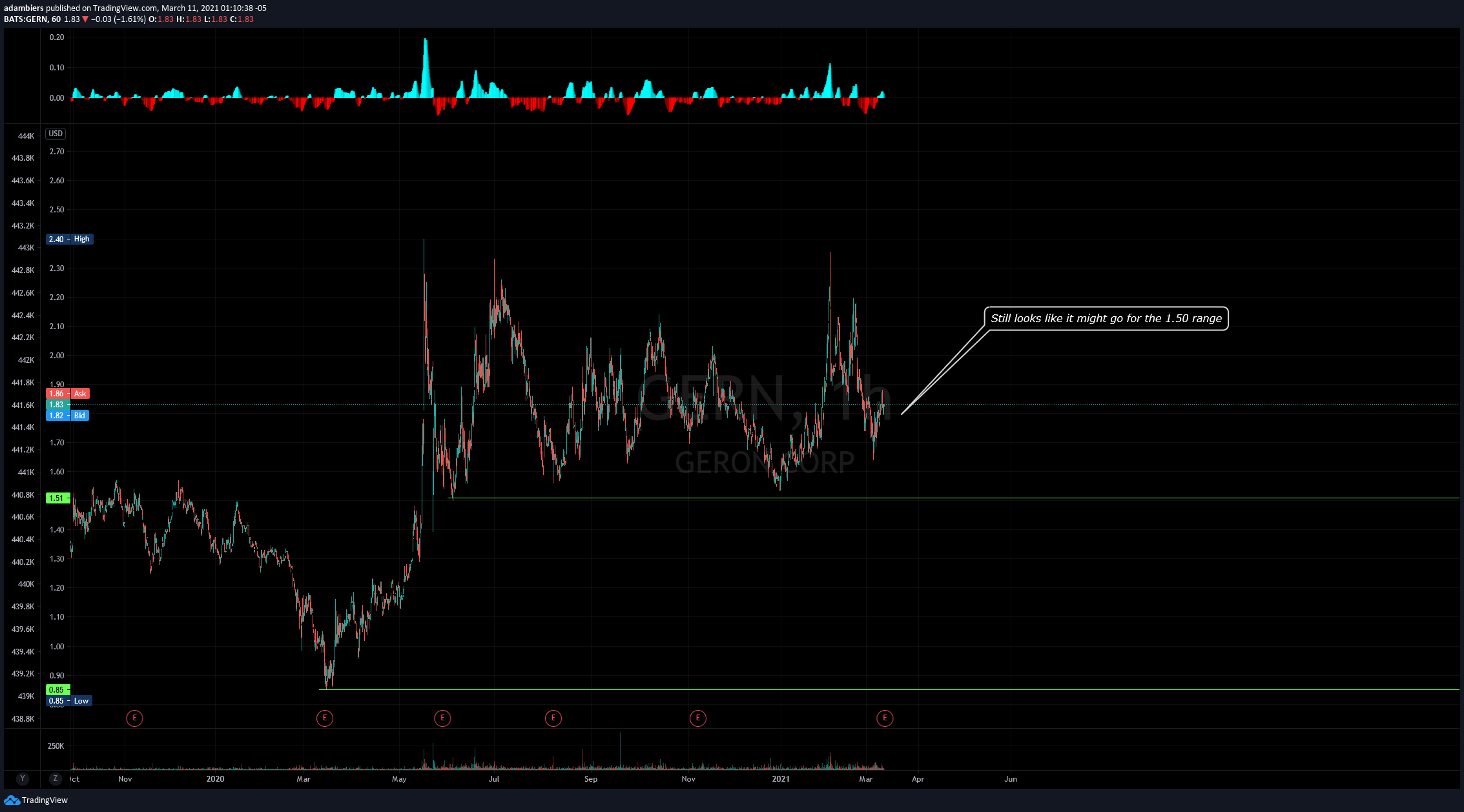Click the Z button beside the Y button
The image size is (1464, 812).
[x=56, y=778]
